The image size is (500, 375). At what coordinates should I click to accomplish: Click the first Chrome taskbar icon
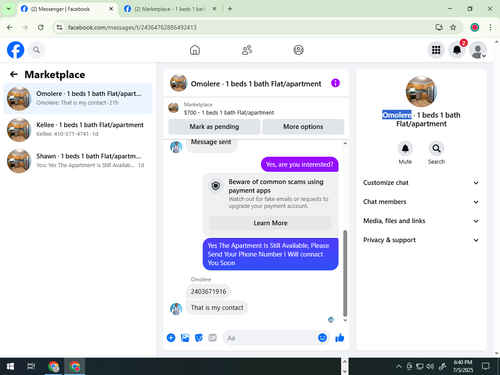(x=53, y=366)
